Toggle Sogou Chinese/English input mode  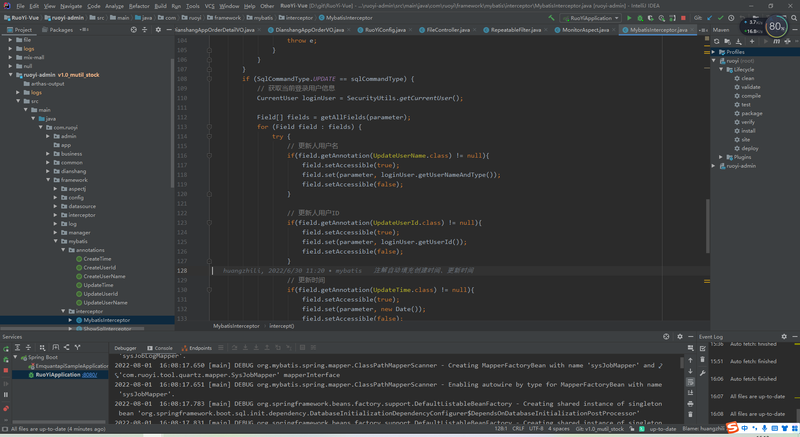(745, 428)
